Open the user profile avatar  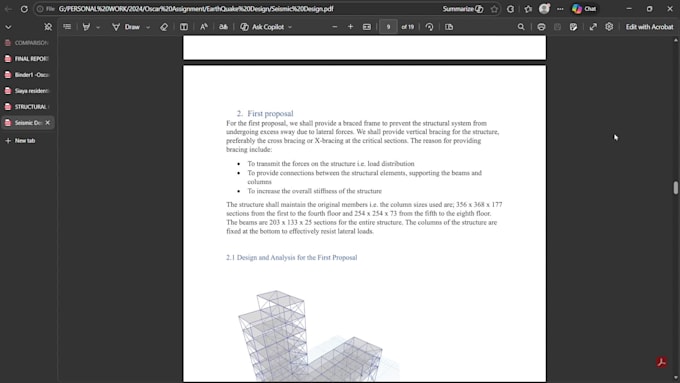544,9
